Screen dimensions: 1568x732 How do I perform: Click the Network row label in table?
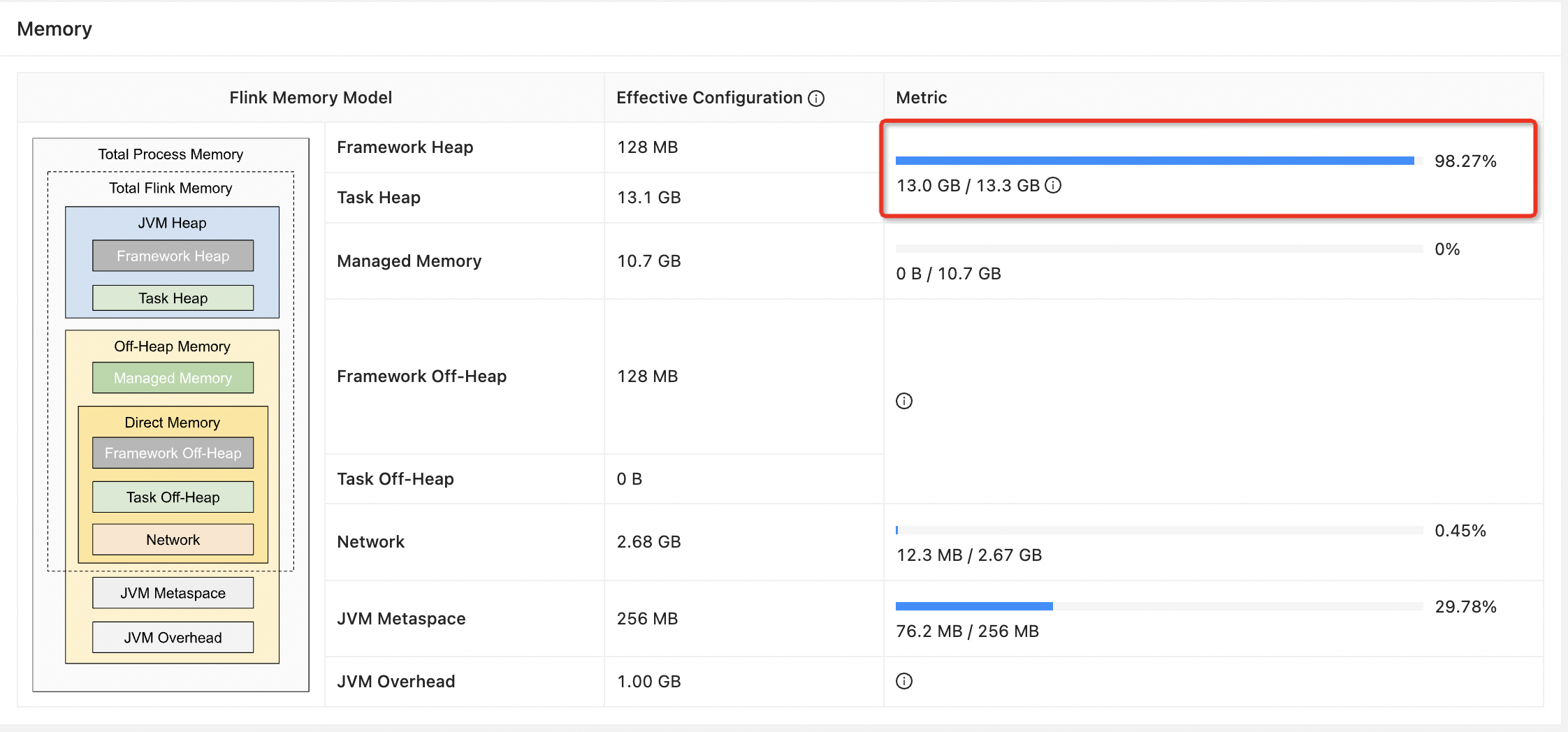click(x=370, y=542)
